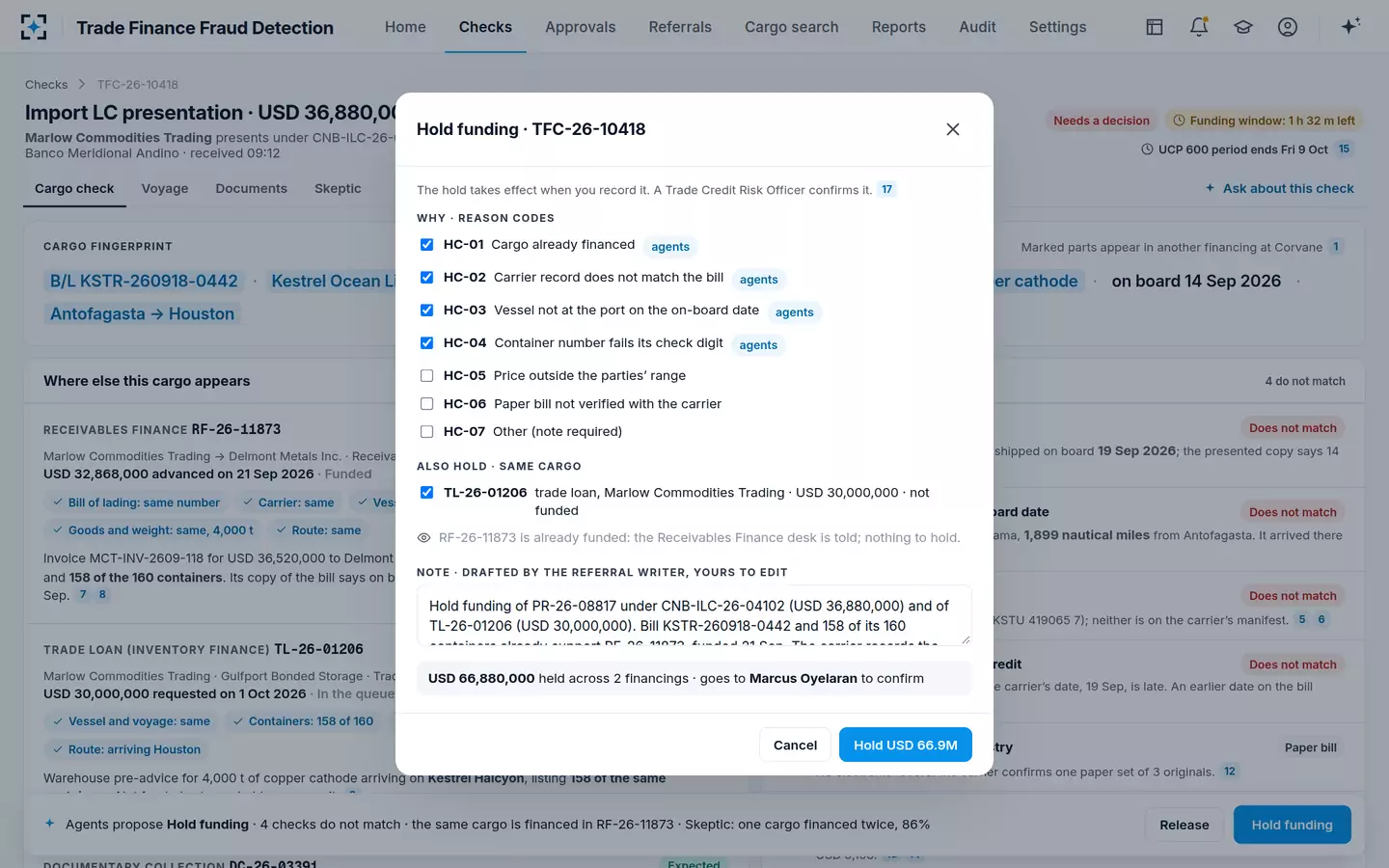Check HC-06 Paper bill not verified

pyautogui.click(x=426, y=404)
